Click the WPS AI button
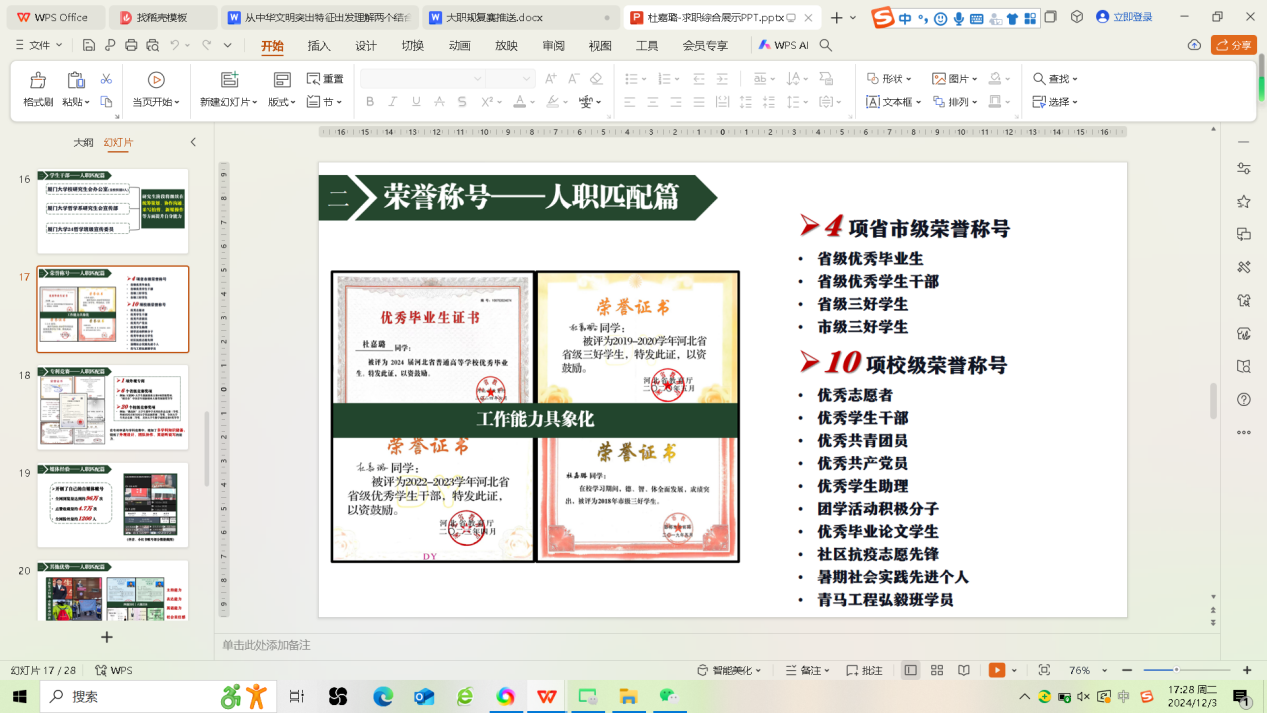The width and height of the screenshot is (1267, 713). [784, 45]
